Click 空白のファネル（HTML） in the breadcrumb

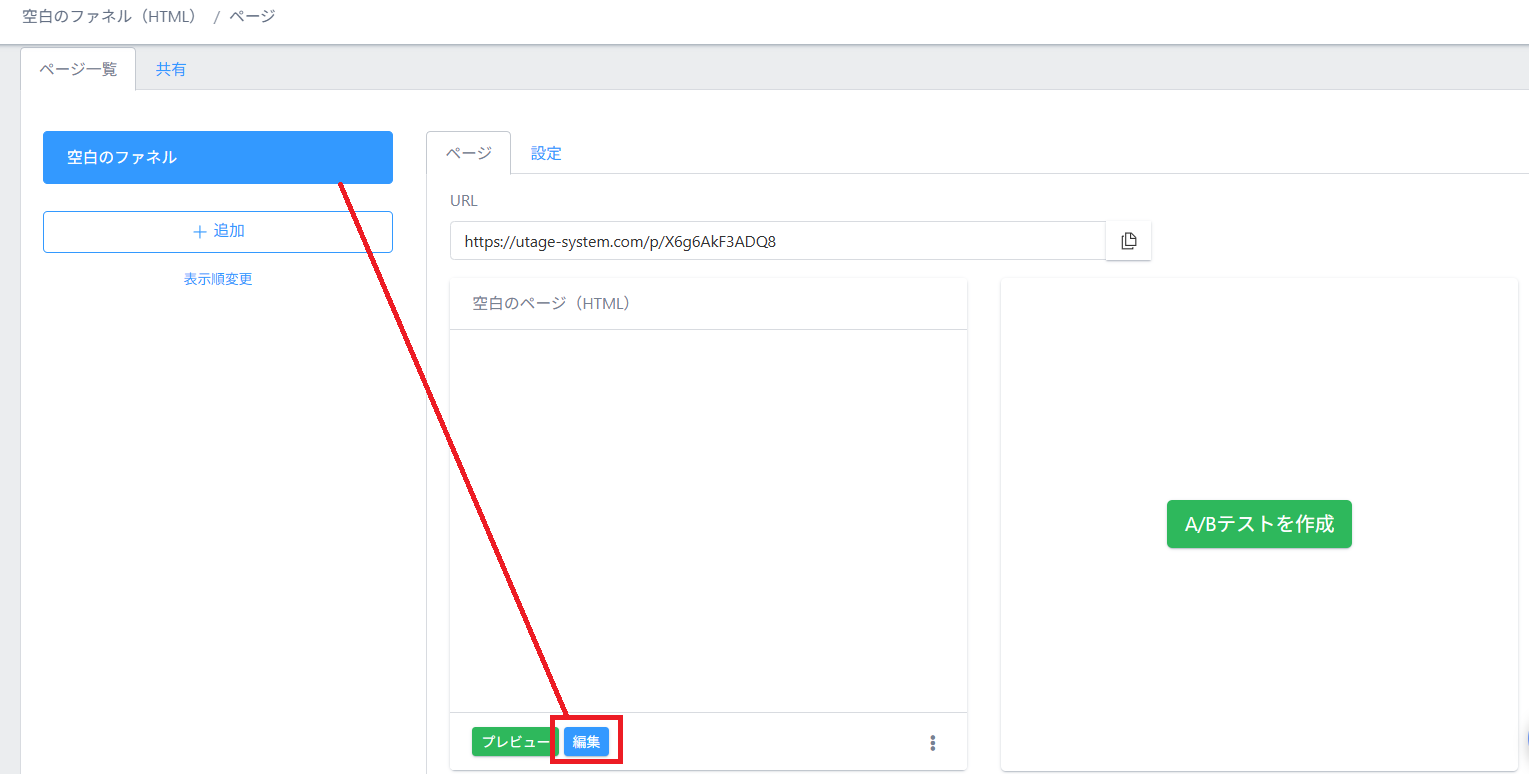coord(109,16)
